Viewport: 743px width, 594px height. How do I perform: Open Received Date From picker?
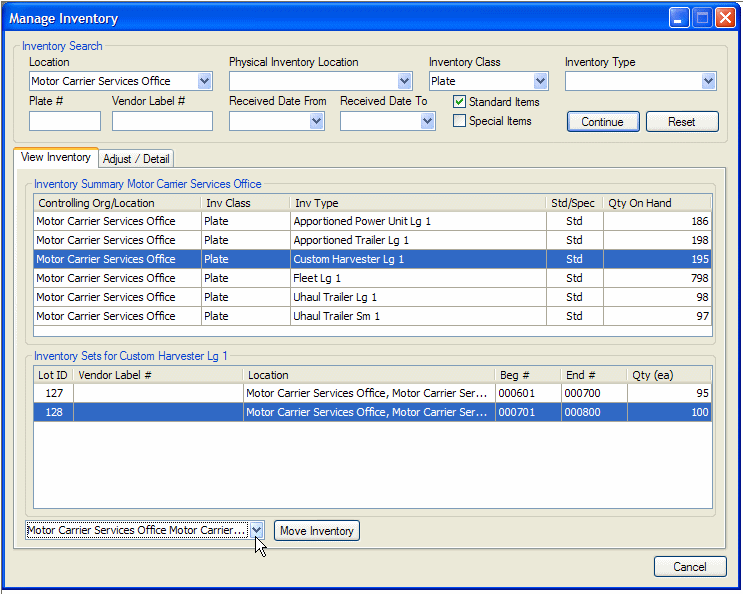click(316, 121)
